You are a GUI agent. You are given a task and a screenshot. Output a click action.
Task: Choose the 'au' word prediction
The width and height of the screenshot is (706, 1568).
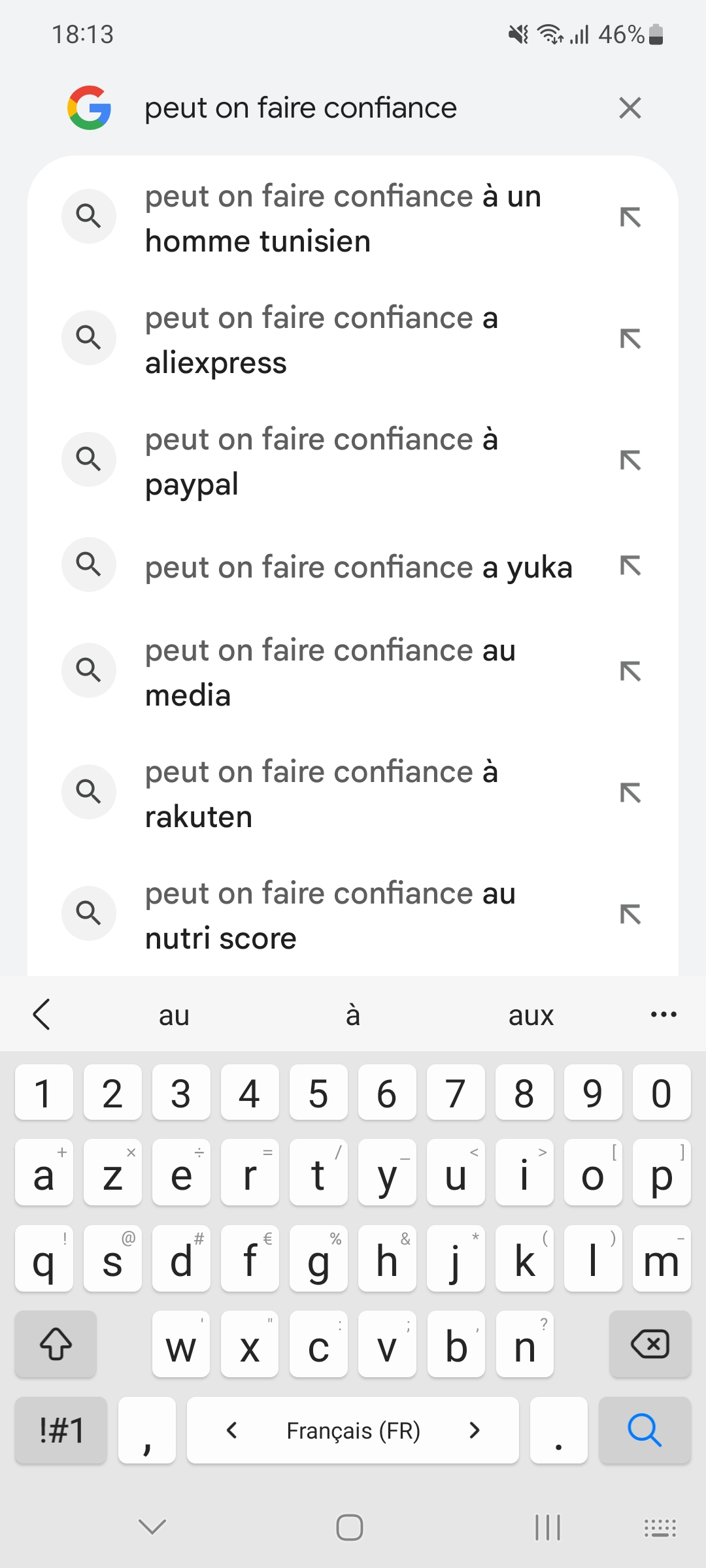[174, 1015]
